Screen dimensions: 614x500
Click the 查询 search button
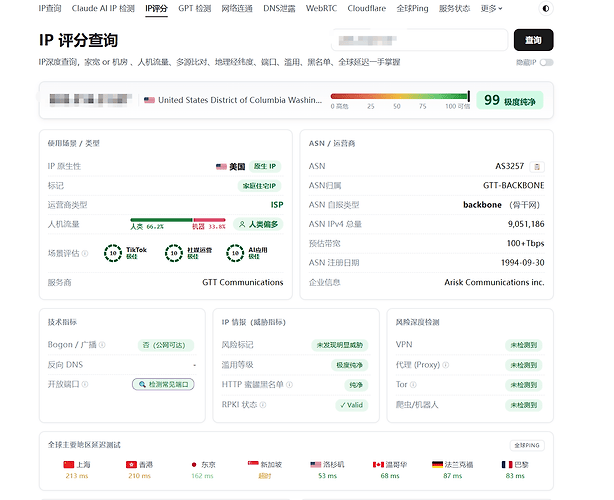[533, 40]
